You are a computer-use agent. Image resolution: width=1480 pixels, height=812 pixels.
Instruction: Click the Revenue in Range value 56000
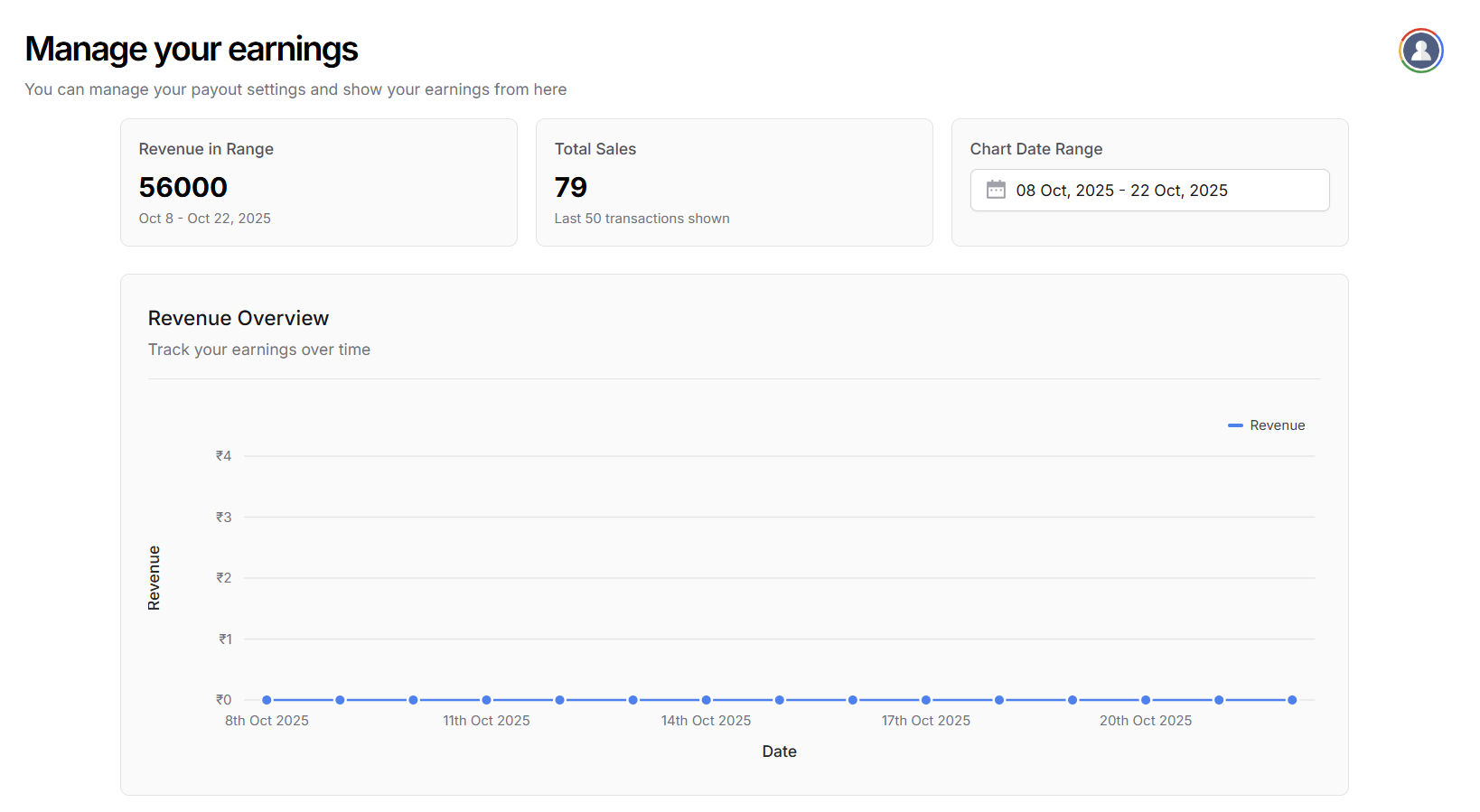click(183, 187)
